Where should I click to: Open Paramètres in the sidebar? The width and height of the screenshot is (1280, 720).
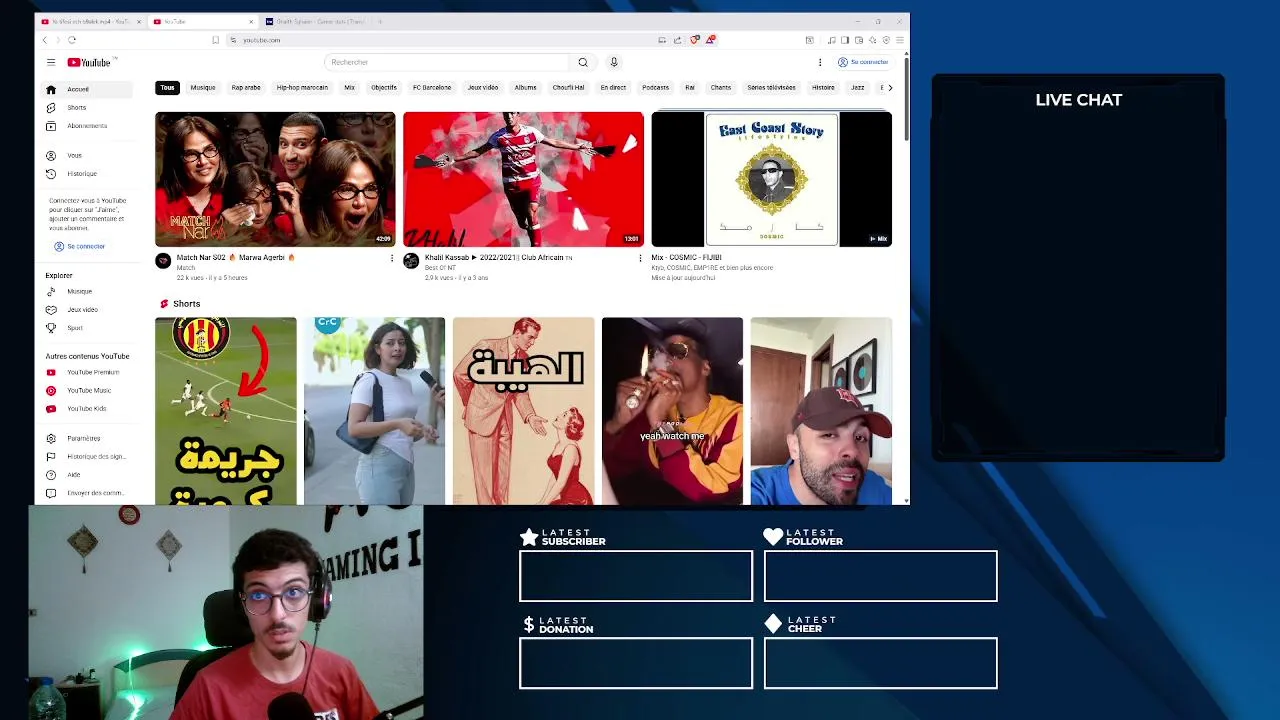tap(87, 438)
